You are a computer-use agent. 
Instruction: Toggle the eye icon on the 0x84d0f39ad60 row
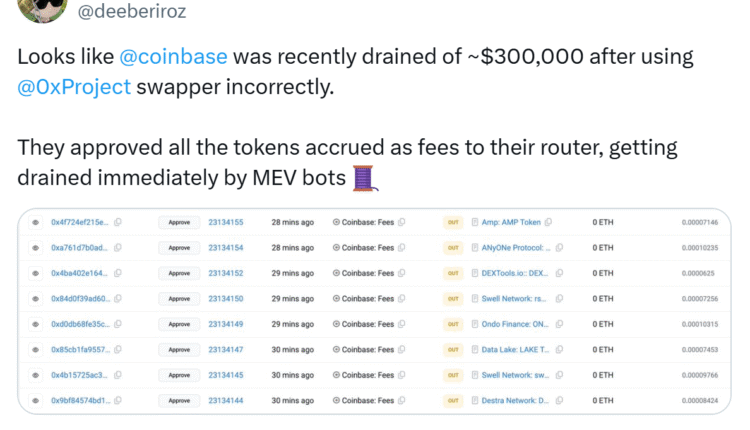pyautogui.click(x=35, y=299)
